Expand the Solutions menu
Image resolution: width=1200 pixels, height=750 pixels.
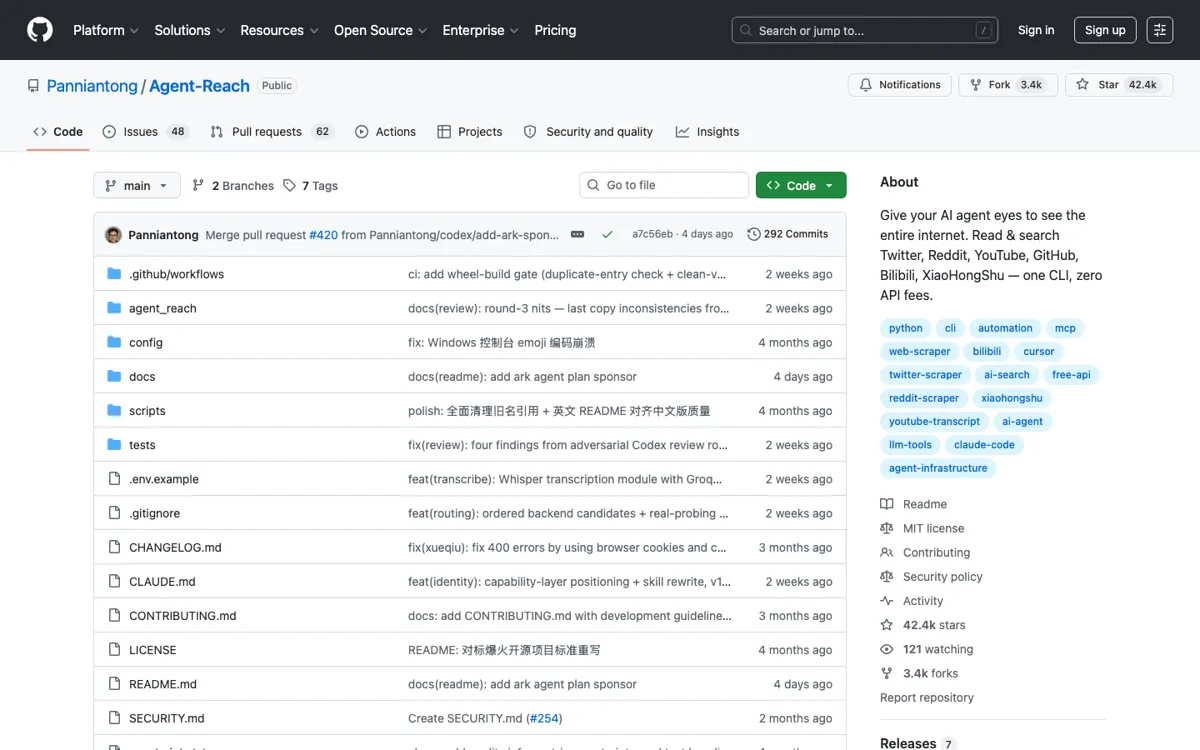click(190, 30)
